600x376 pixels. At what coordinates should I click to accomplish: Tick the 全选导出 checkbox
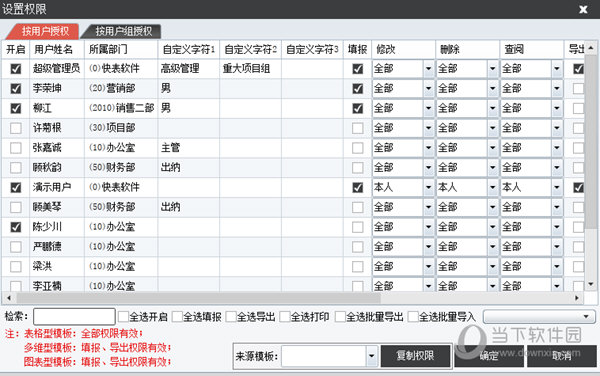(x=231, y=317)
